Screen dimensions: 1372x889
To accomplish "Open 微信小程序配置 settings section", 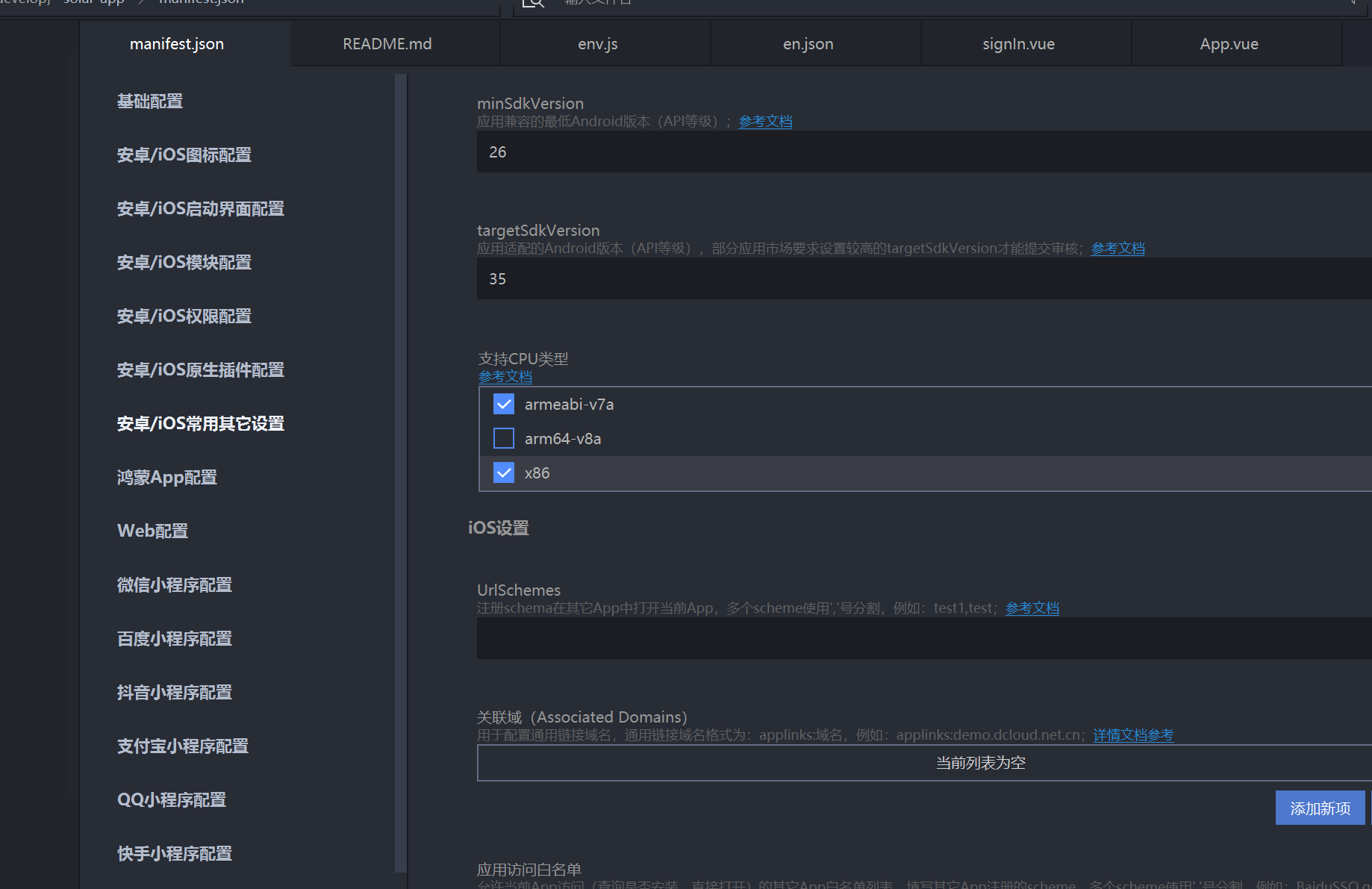I will pyautogui.click(x=175, y=585).
